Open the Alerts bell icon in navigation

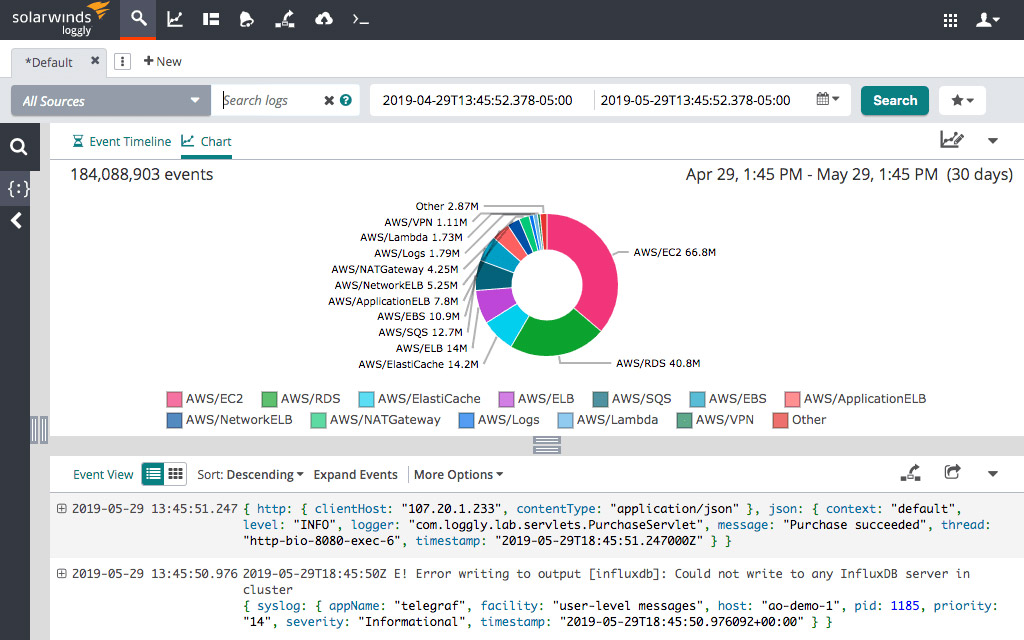tap(247, 19)
